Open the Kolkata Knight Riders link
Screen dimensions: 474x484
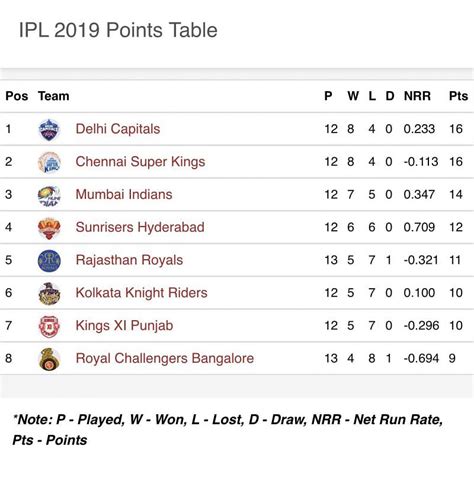141,293
